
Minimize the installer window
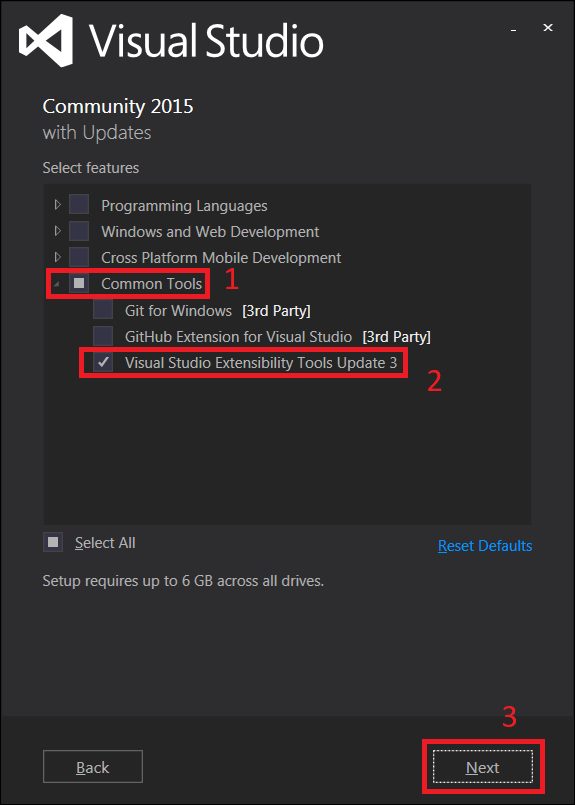pos(513,29)
